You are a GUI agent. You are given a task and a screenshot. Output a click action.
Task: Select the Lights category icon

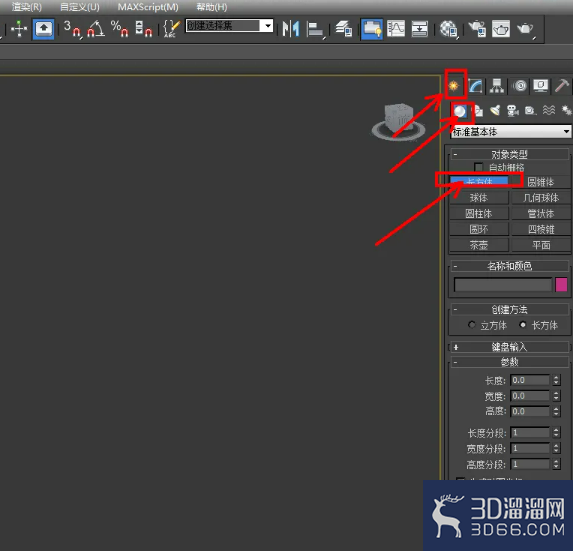pos(495,111)
